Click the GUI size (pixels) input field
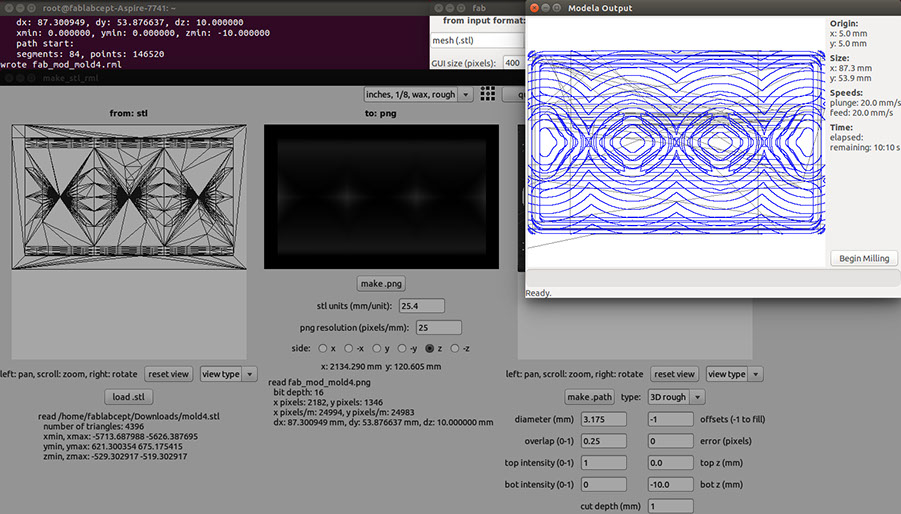 pyautogui.click(x=513, y=63)
